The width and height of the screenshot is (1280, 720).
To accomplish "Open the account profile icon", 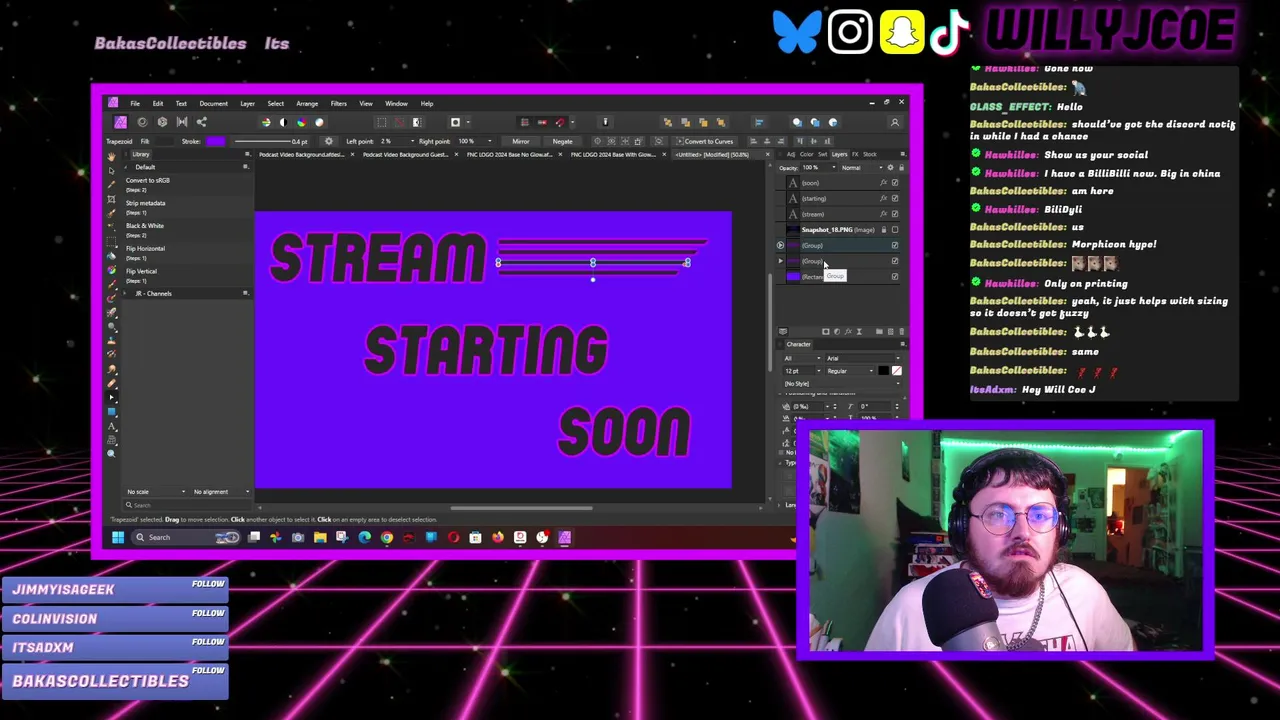I will click(x=895, y=122).
